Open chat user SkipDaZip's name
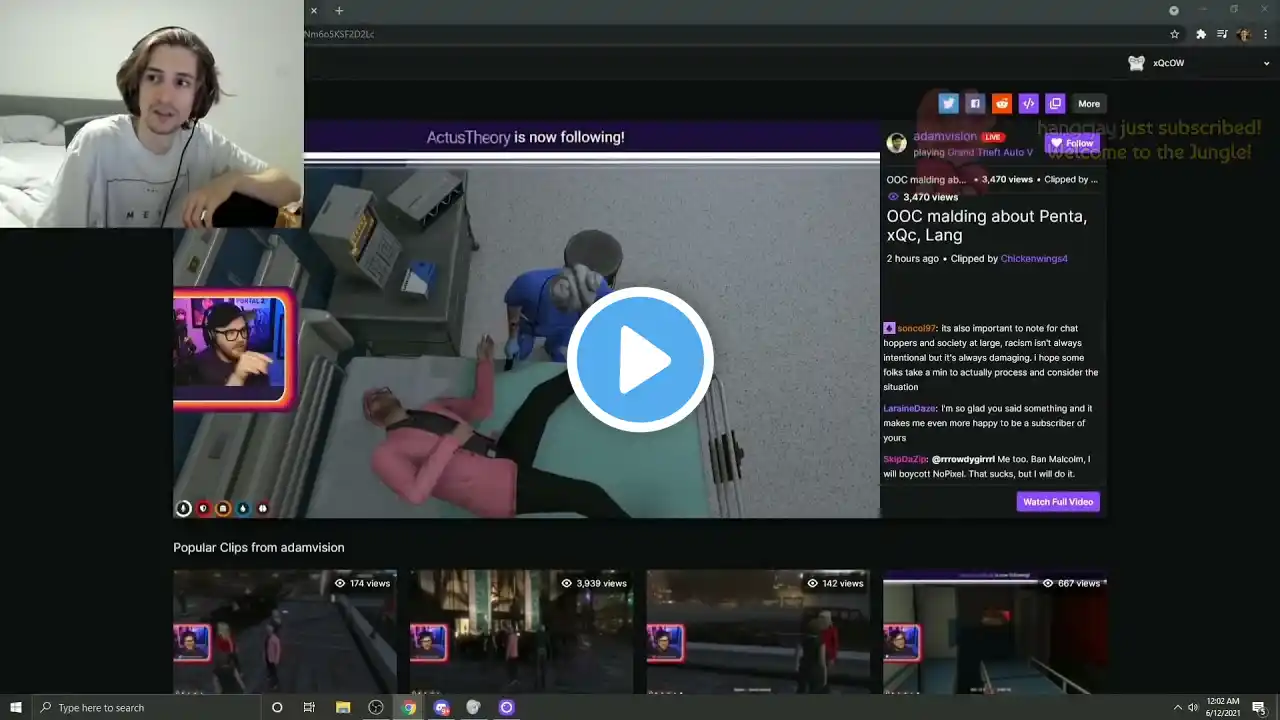Image resolution: width=1280 pixels, height=720 pixels. tap(905, 459)
